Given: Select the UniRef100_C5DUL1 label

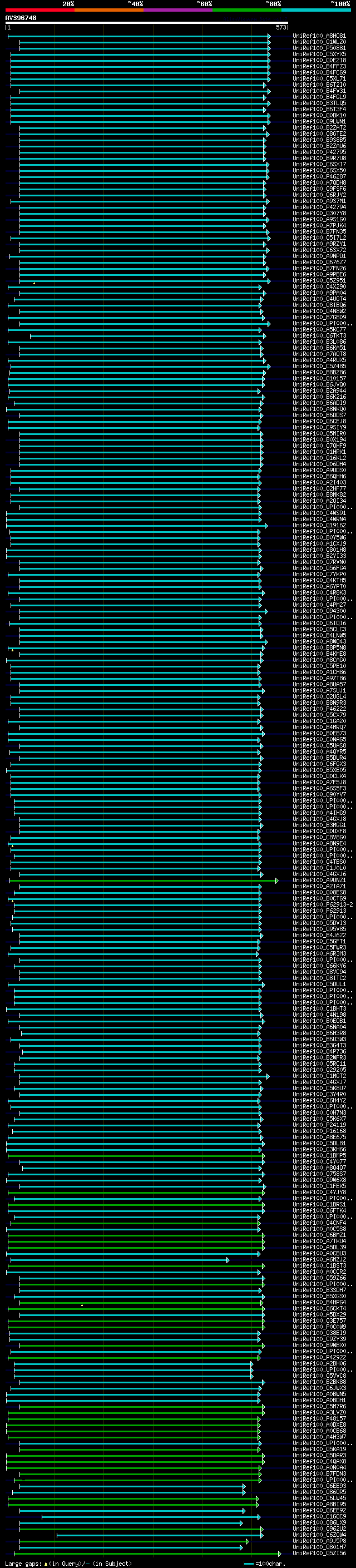Looking at the screenshot, I should [x=319, y=985].
